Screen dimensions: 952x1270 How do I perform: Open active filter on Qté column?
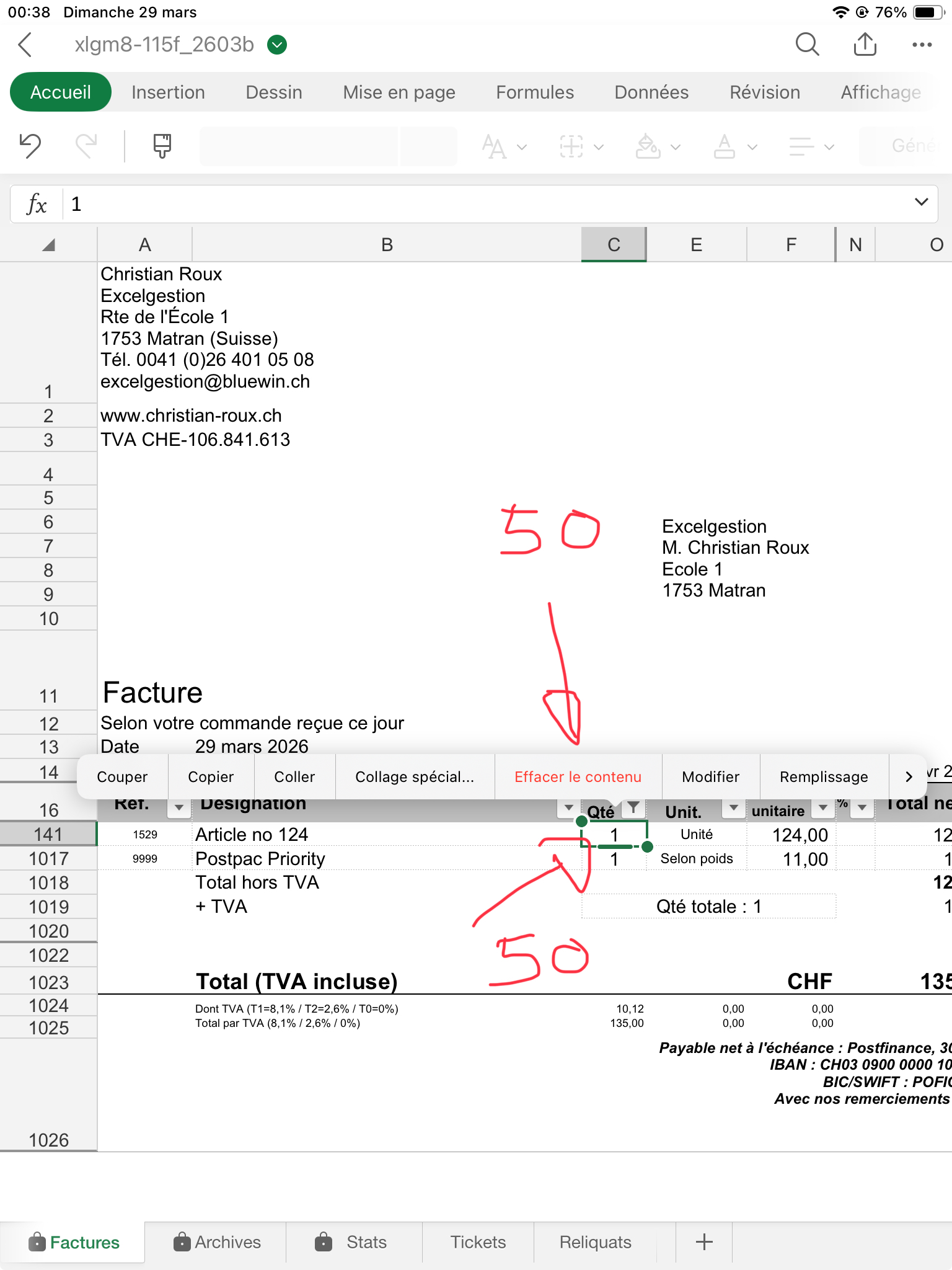tap(633, 807)
